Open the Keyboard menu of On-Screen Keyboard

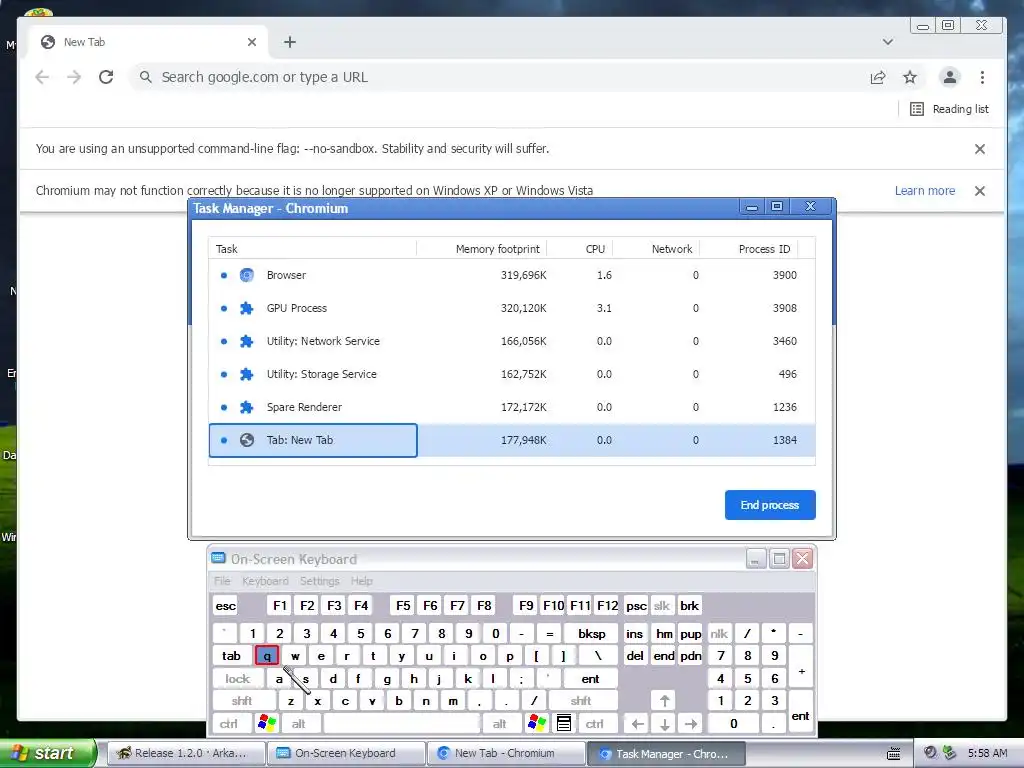pos(265,581)
